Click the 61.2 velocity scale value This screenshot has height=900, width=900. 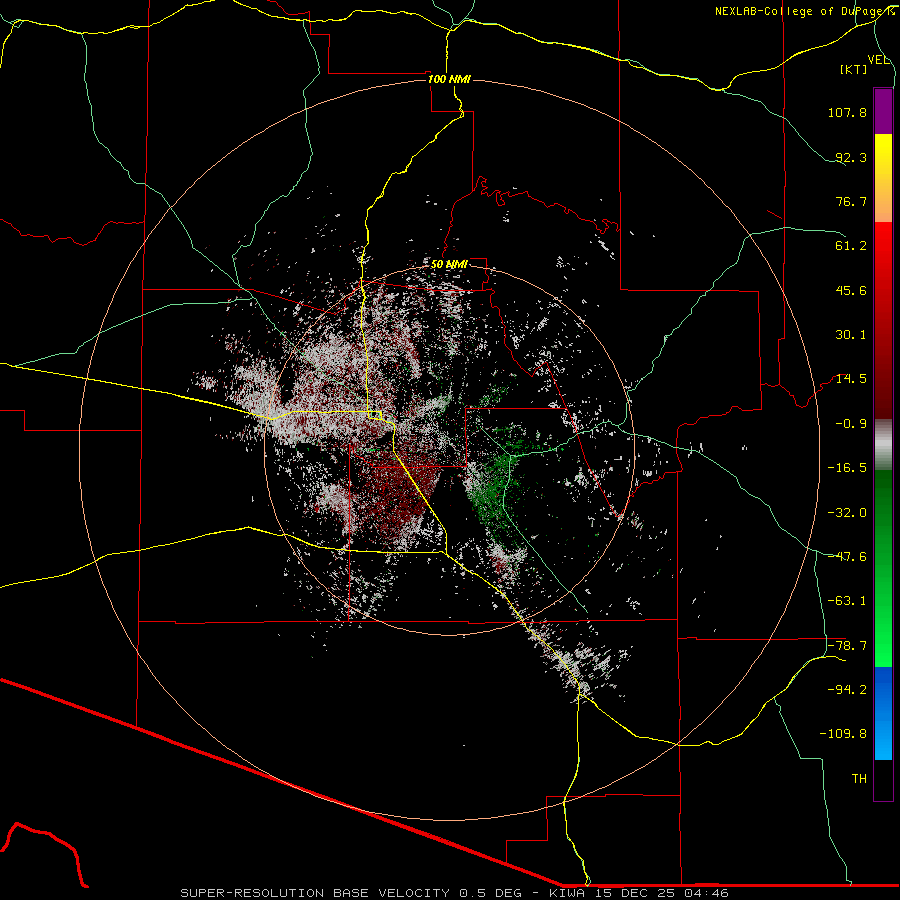851,246
